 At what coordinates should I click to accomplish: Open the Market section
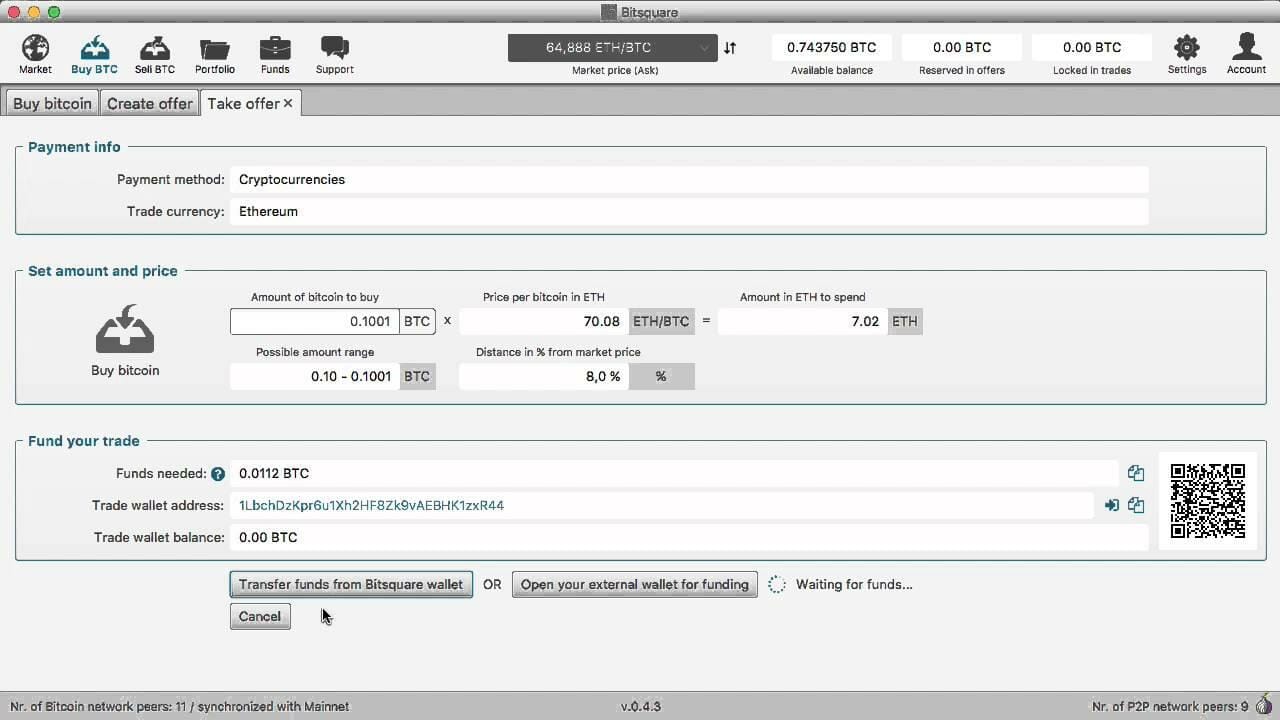click(x=35, y=55)
